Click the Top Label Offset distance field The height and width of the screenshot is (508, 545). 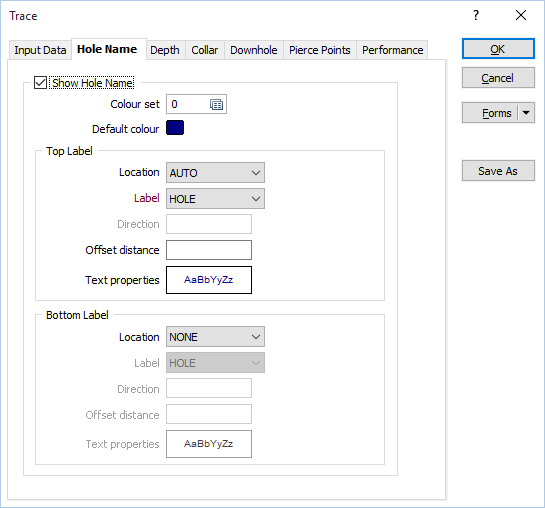209,250
